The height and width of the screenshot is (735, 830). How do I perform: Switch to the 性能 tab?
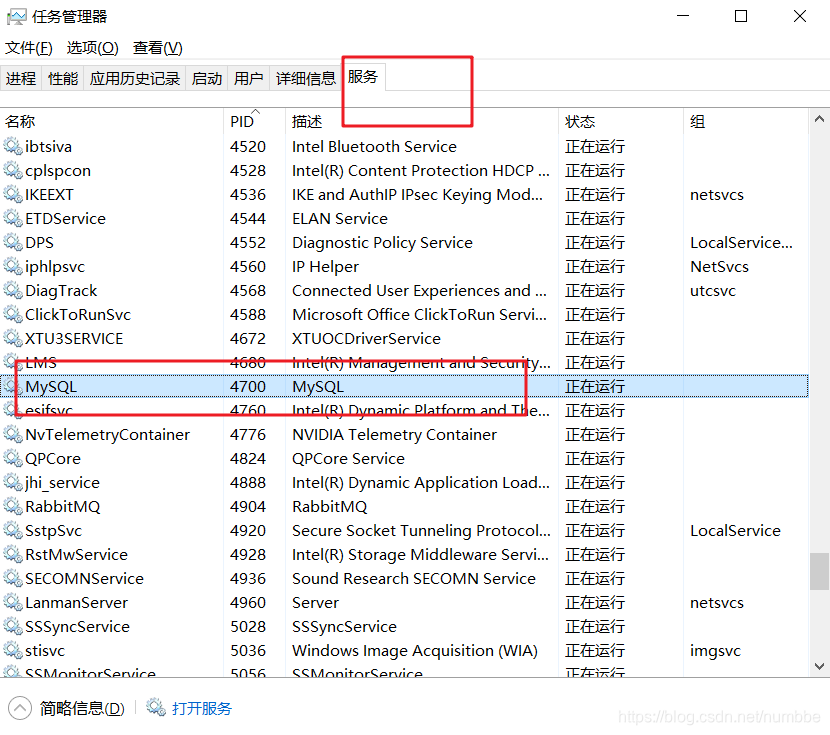[x=62, y=78]
